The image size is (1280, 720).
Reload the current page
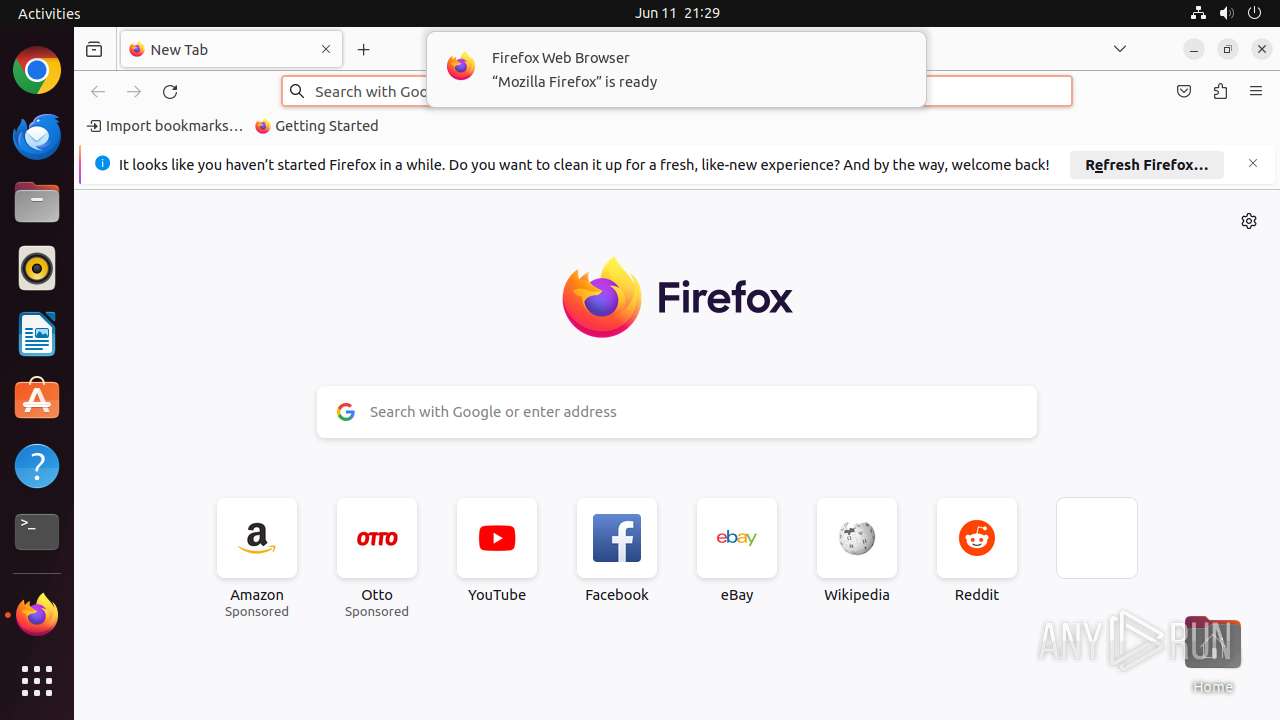coord(170,92)
